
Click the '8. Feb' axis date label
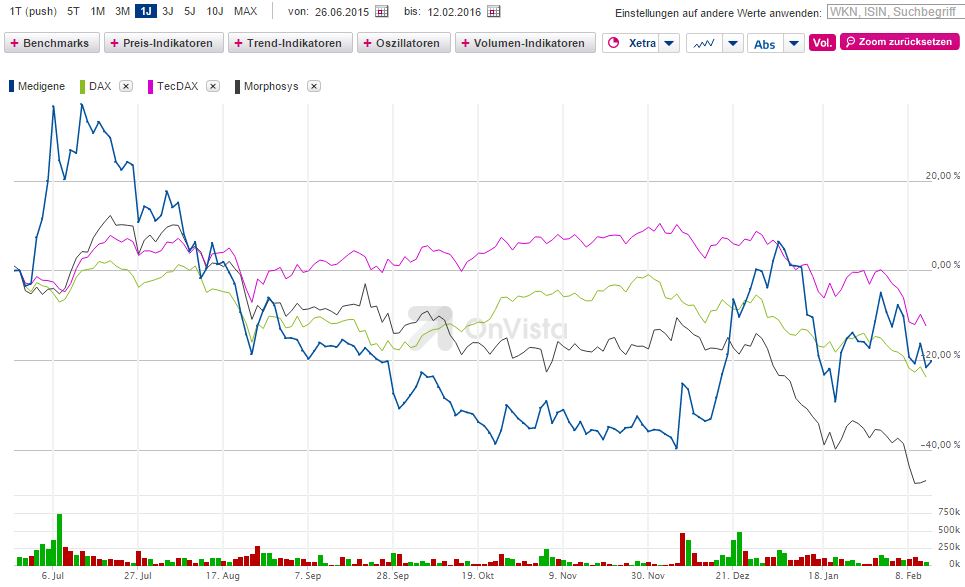(x=908, y=575)
